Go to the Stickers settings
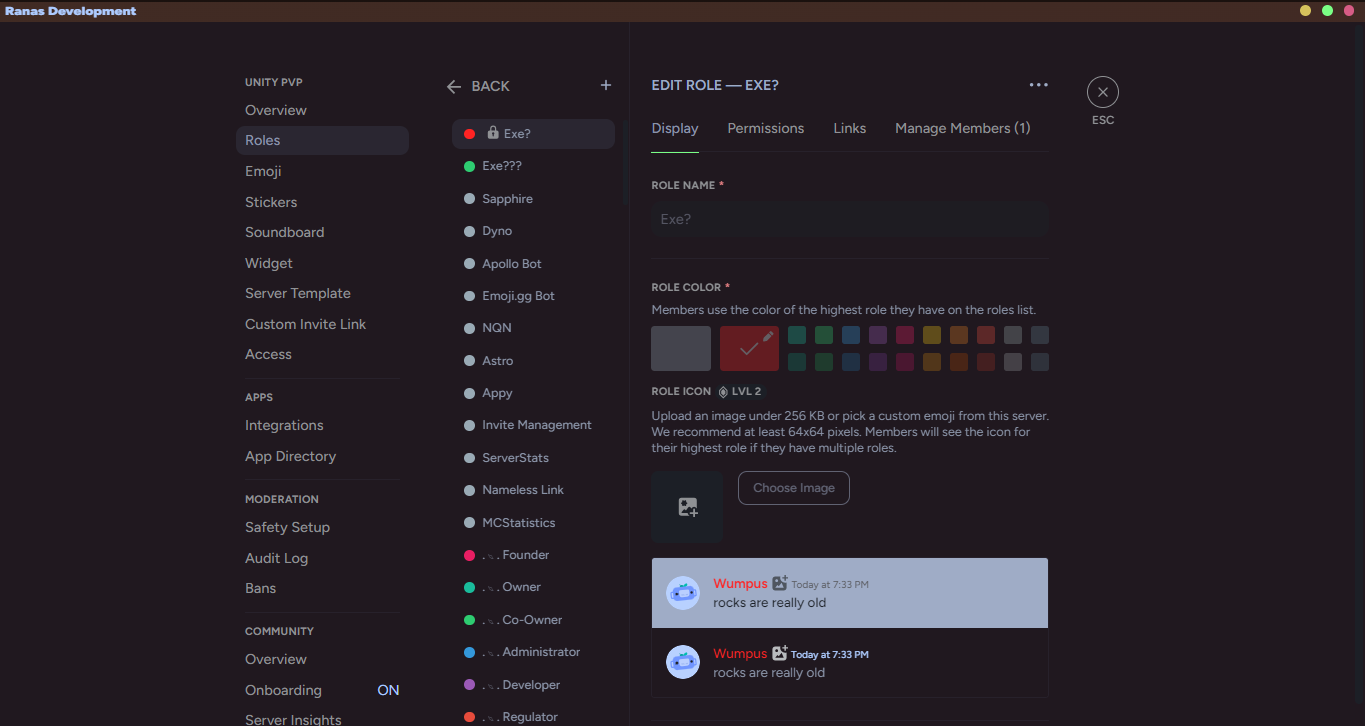 322,202
